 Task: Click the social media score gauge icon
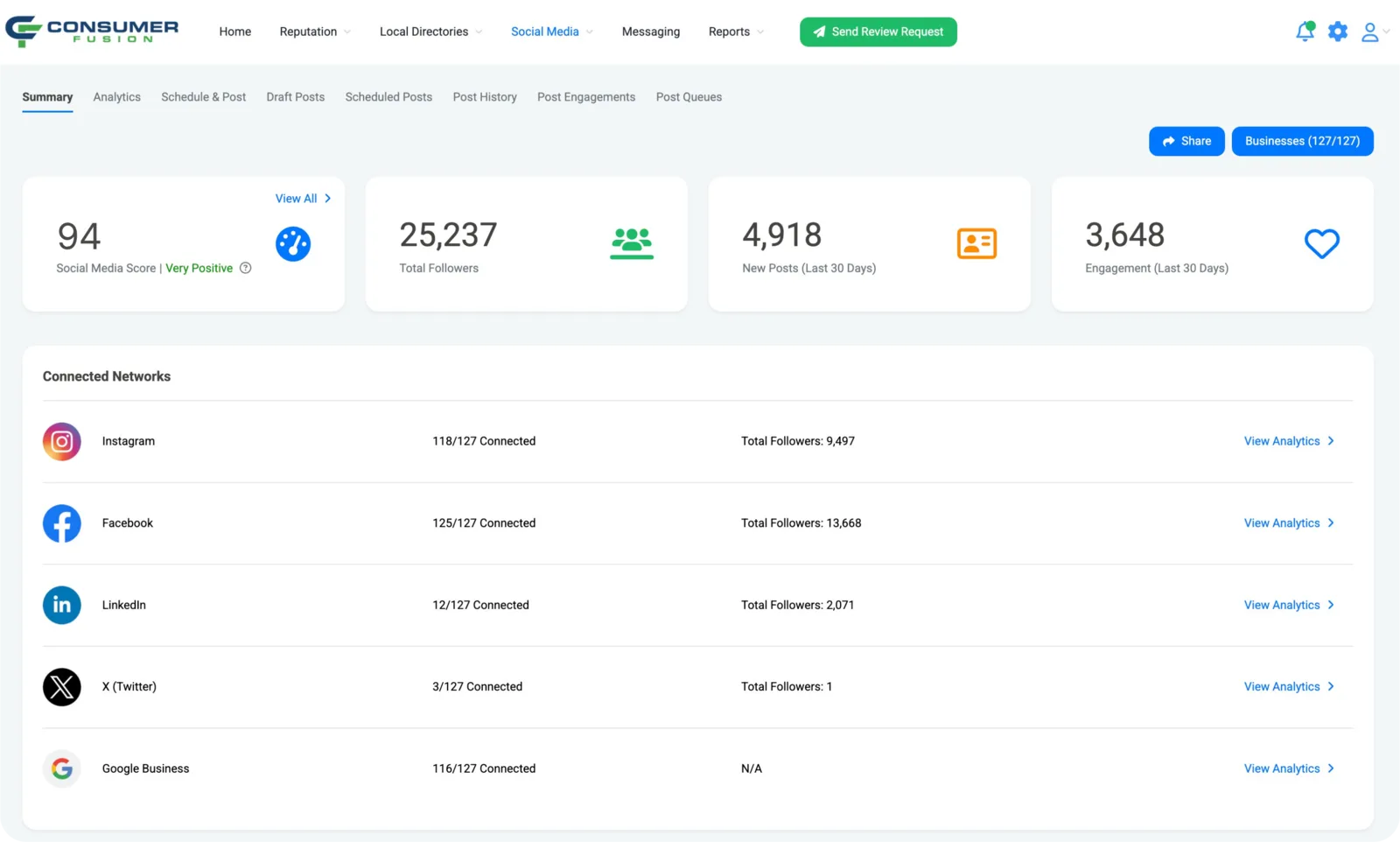(293, 243)
